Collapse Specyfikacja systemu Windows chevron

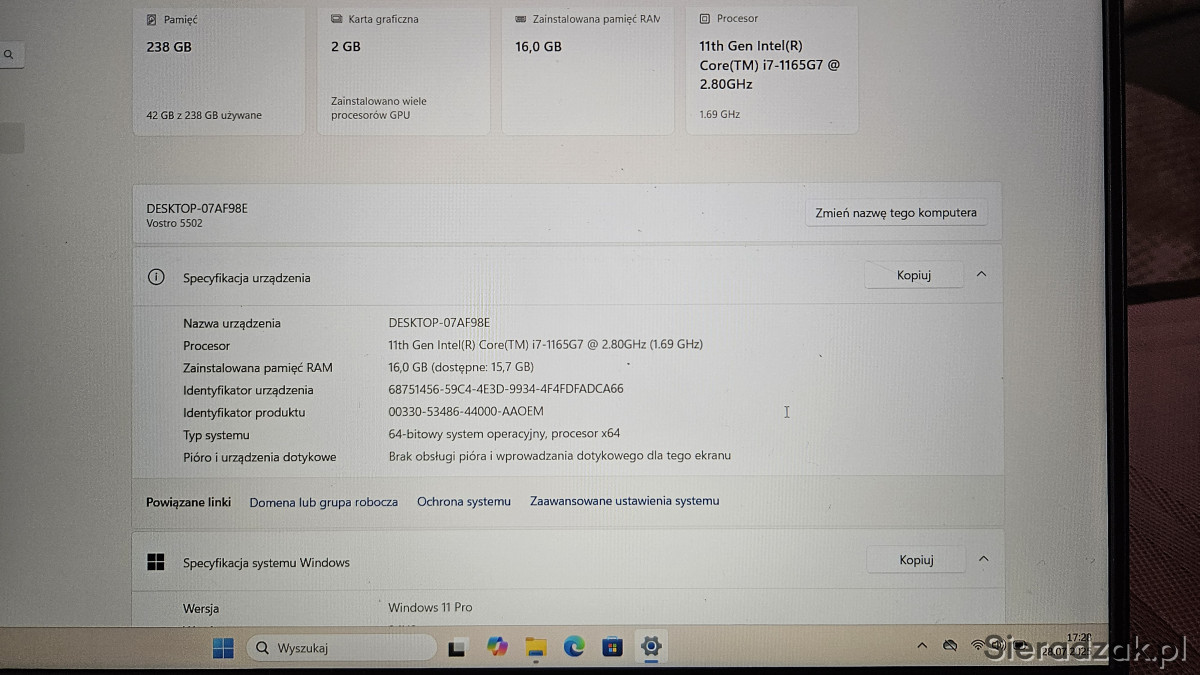pyautogui.click(x=982, y=559)
